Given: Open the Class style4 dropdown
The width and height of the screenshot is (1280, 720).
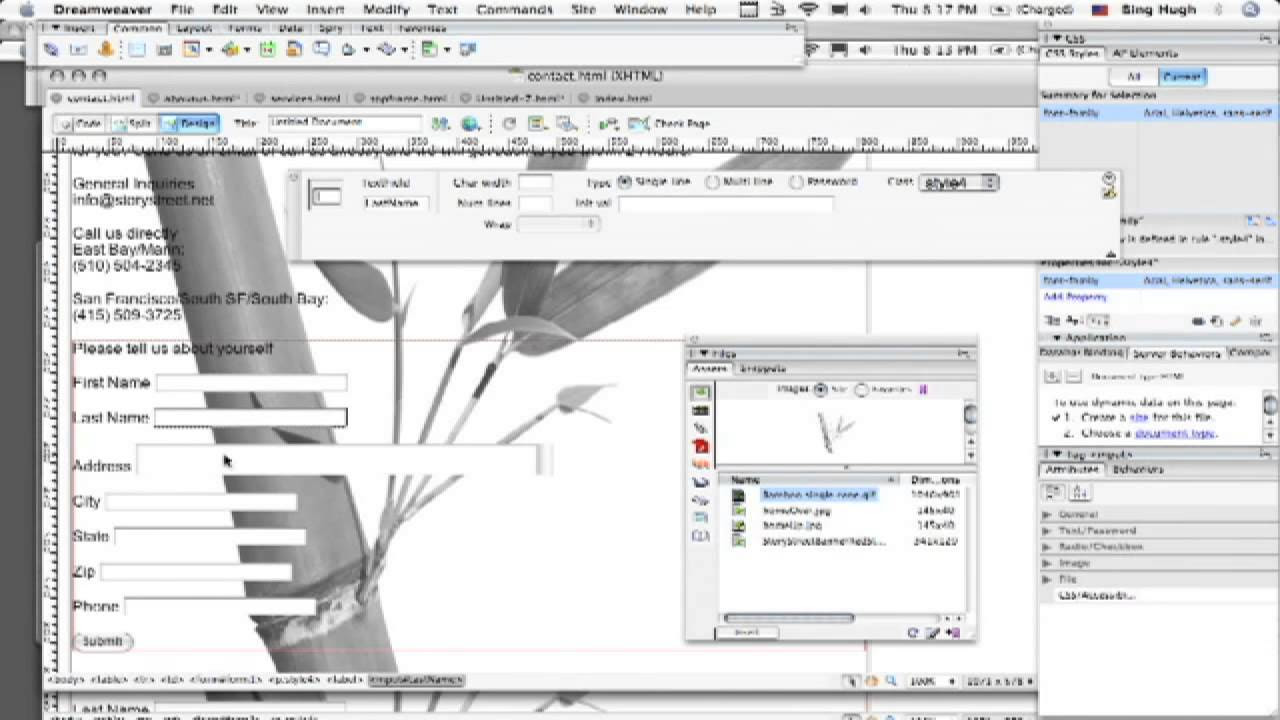Looking at the screenshot, I should tap(958, 183).
